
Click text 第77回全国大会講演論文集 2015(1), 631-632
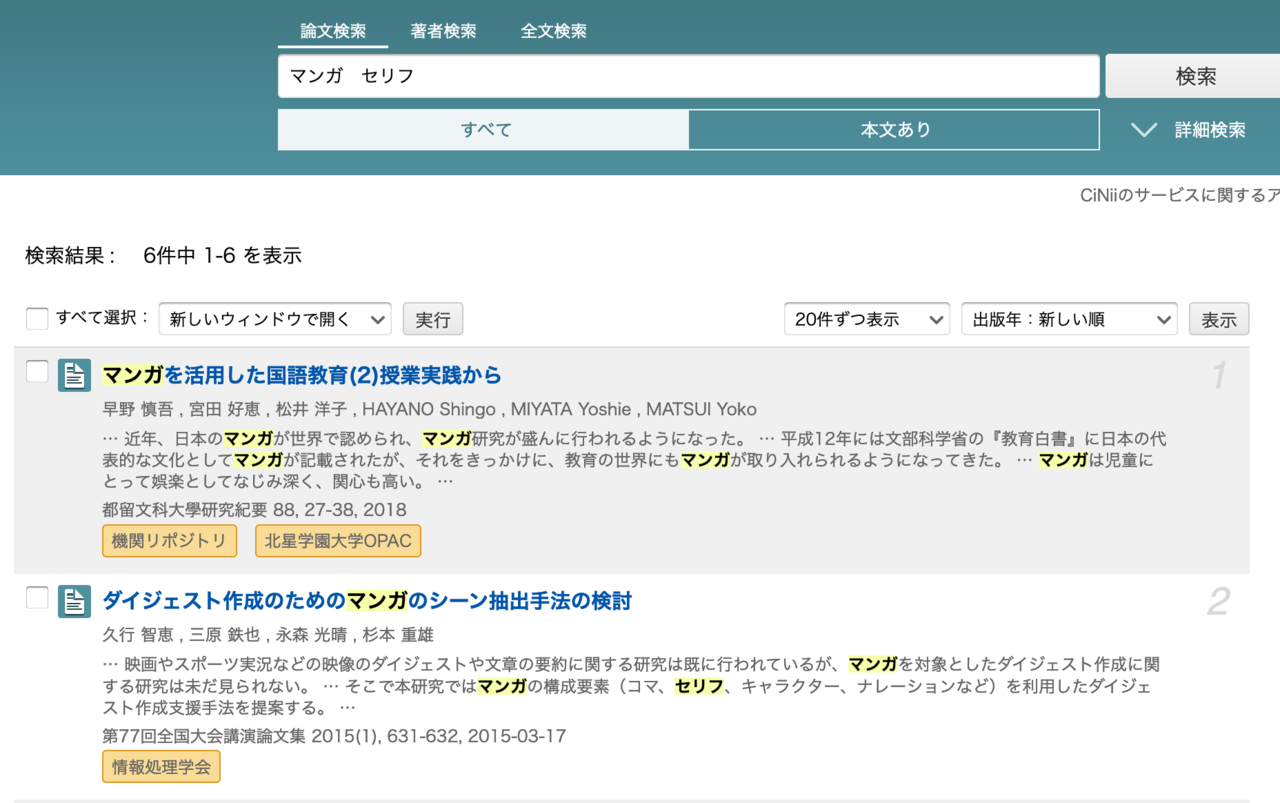coord(280,736)
